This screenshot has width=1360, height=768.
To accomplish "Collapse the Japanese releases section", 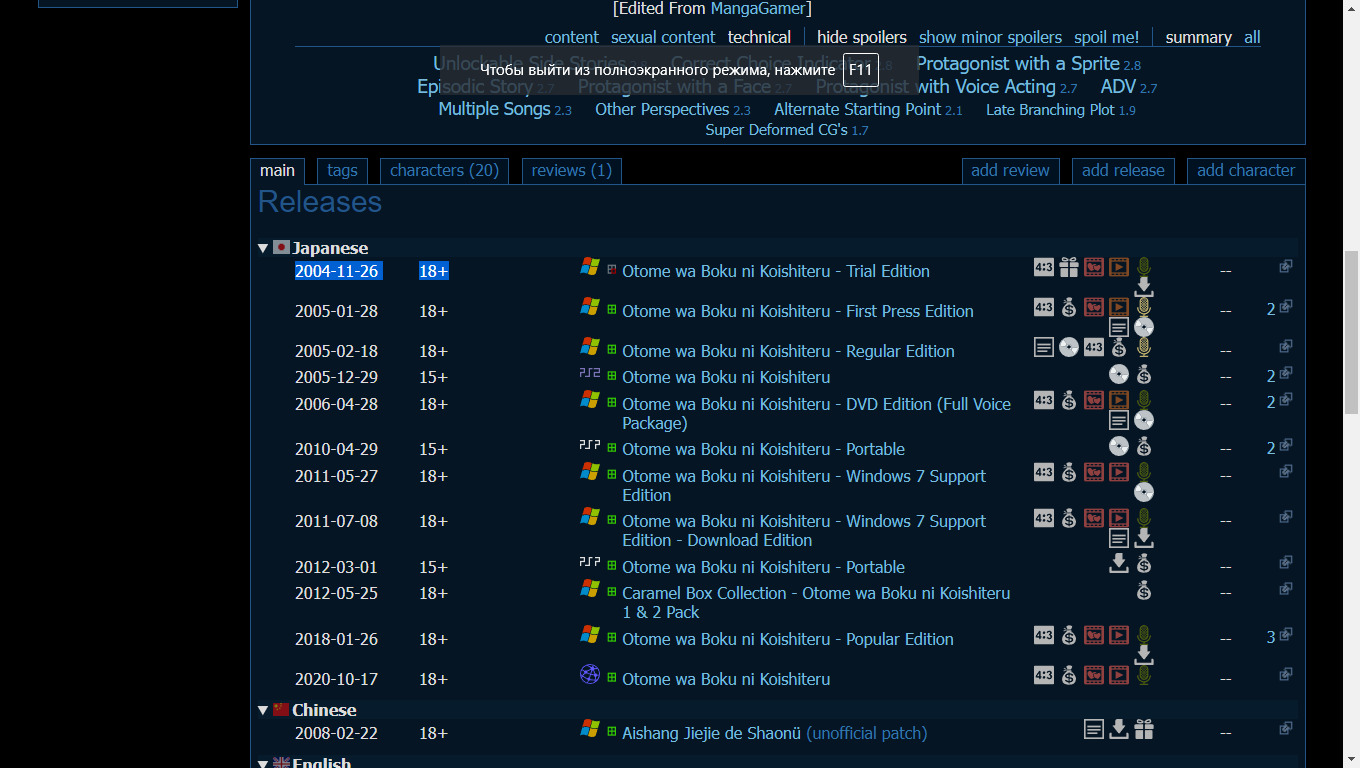I will 263,248.
